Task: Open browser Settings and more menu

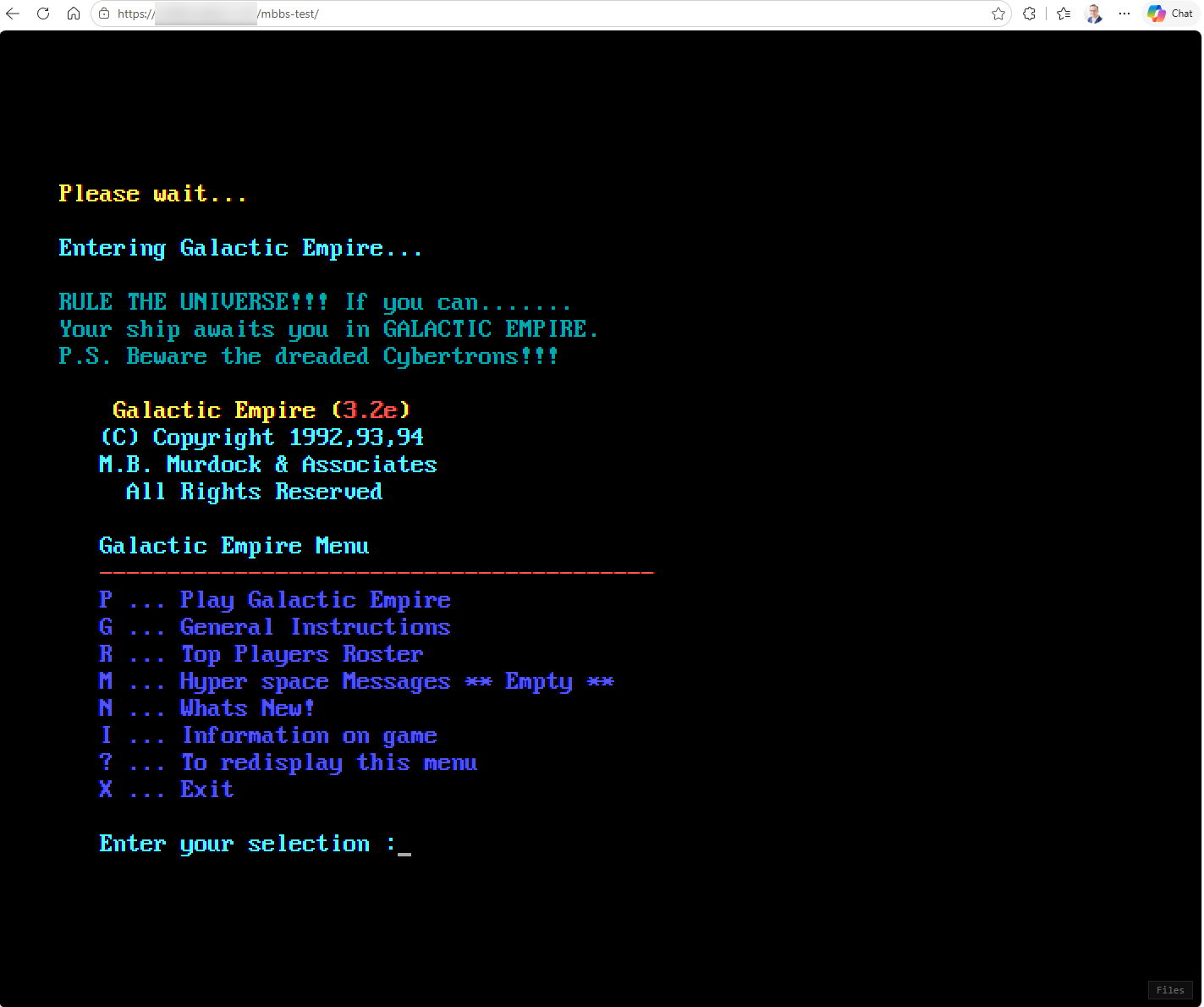Action: 1124,14
